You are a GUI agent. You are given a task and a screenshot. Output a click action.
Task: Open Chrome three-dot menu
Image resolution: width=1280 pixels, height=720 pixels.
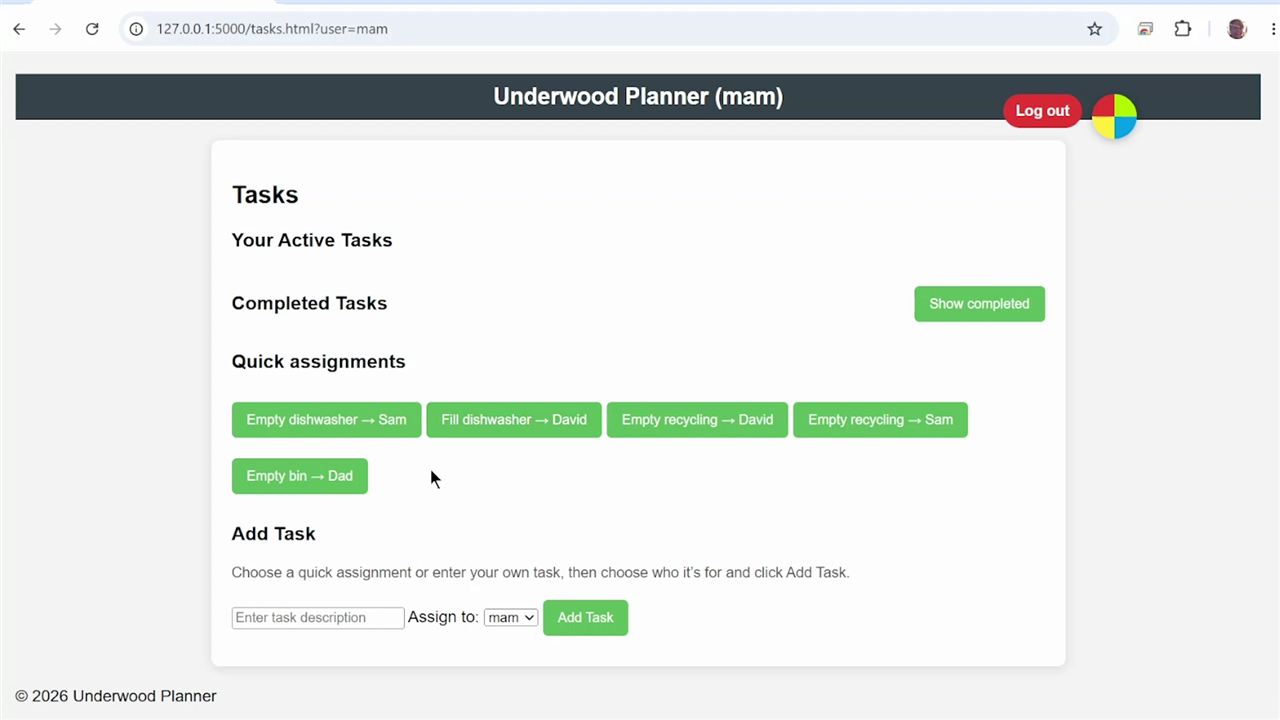tap(1273, 29)
